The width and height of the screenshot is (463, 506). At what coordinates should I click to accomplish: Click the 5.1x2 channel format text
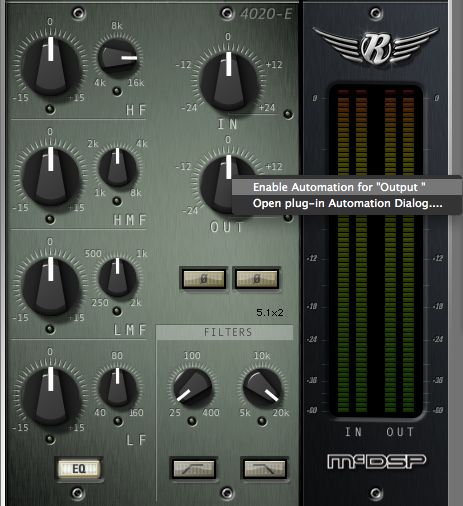[x=270, y=313]
